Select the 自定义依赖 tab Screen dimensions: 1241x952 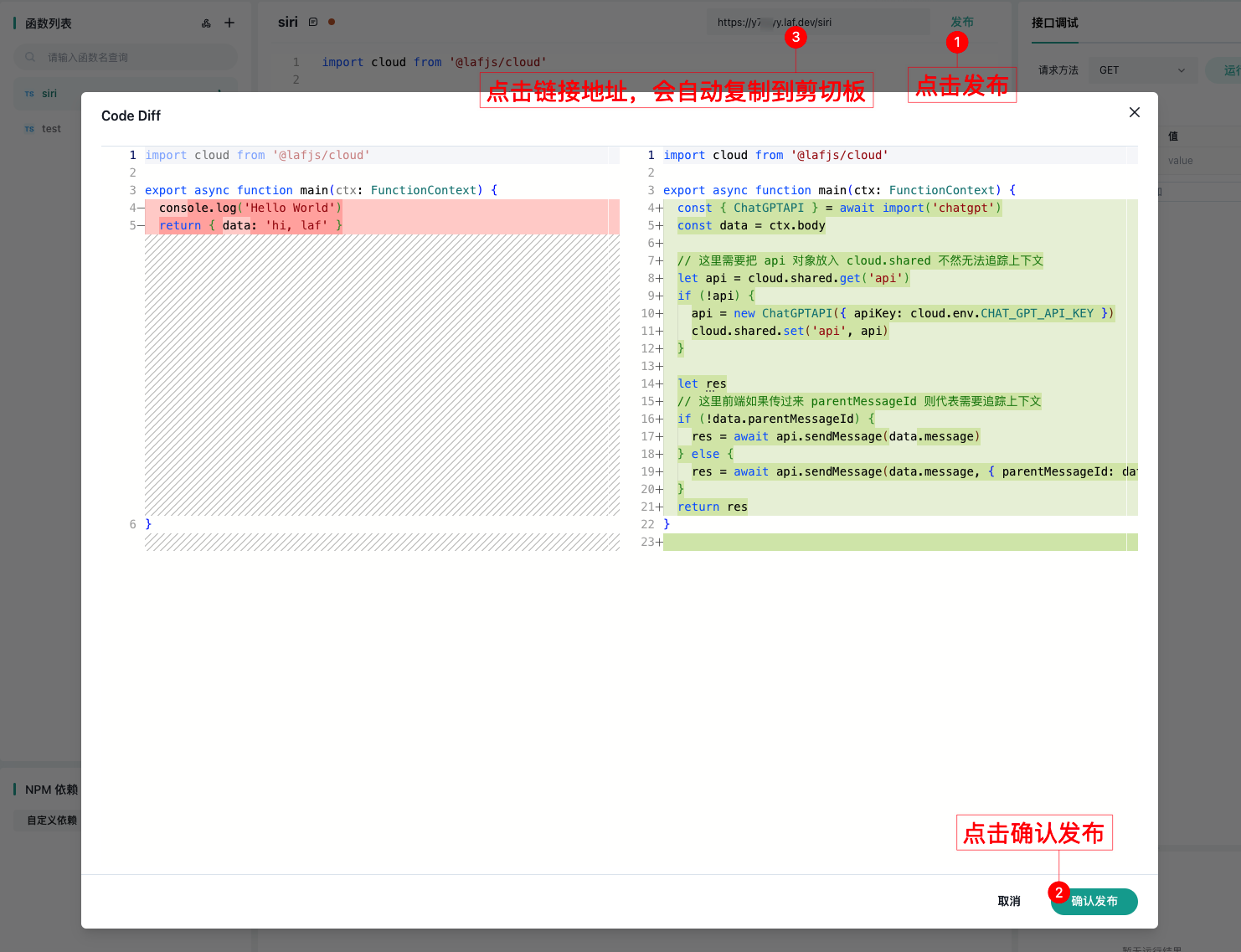(x=51, y=821)
